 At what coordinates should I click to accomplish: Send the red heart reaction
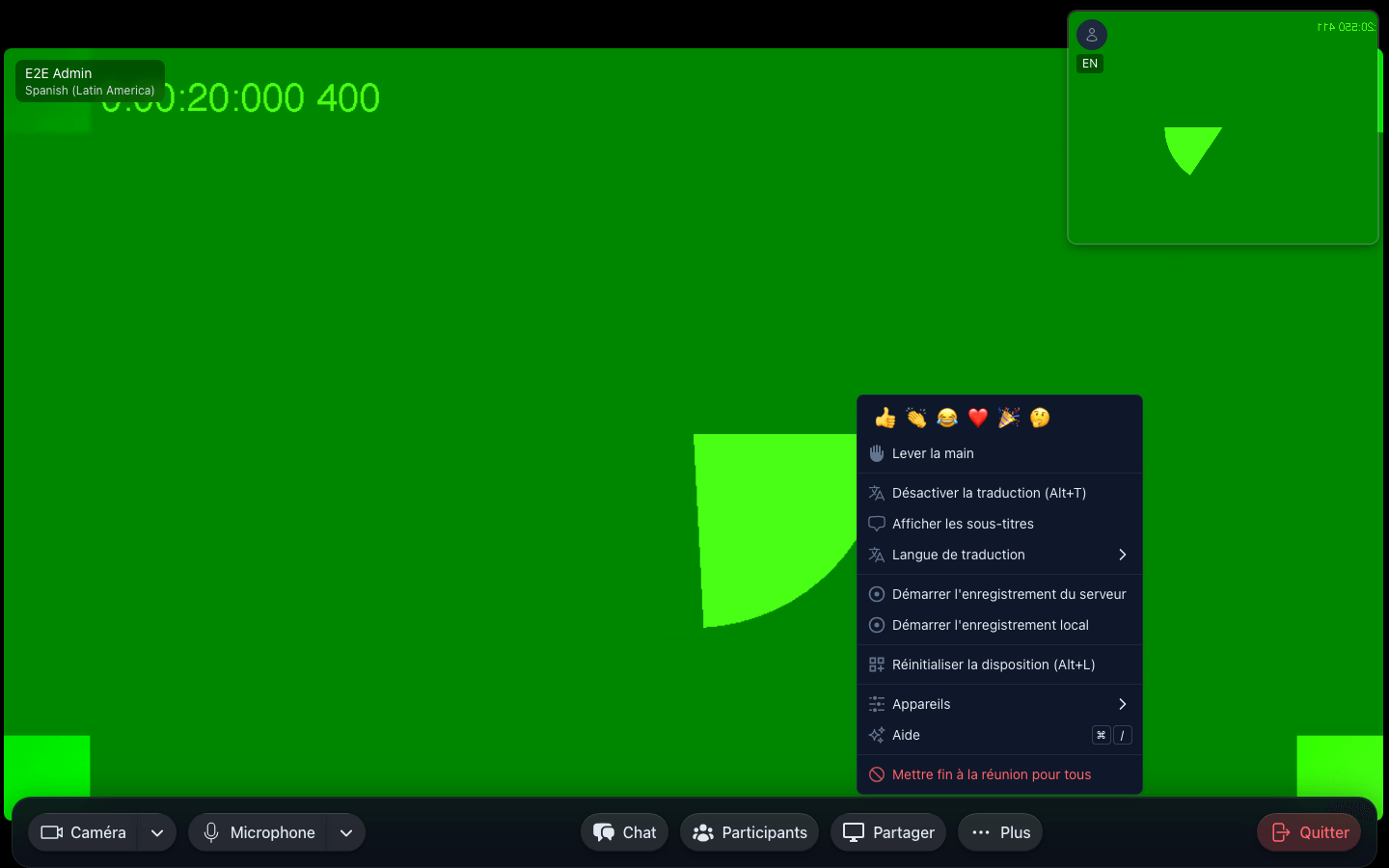tap(978, 418)
